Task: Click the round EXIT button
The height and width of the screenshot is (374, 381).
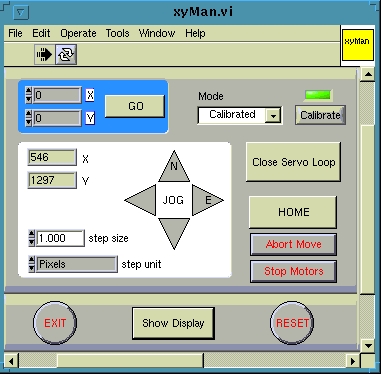Action: tap(55, 323)
